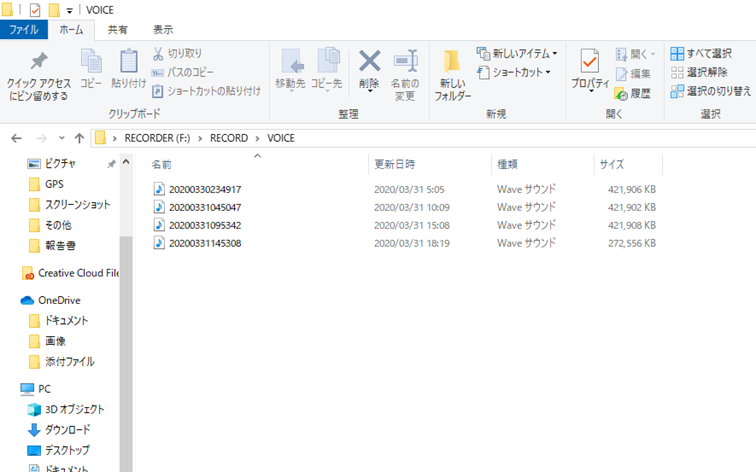Click Edit (編集) in ribbon
This screenshot has width=756, height=472.
coord(633,74)
